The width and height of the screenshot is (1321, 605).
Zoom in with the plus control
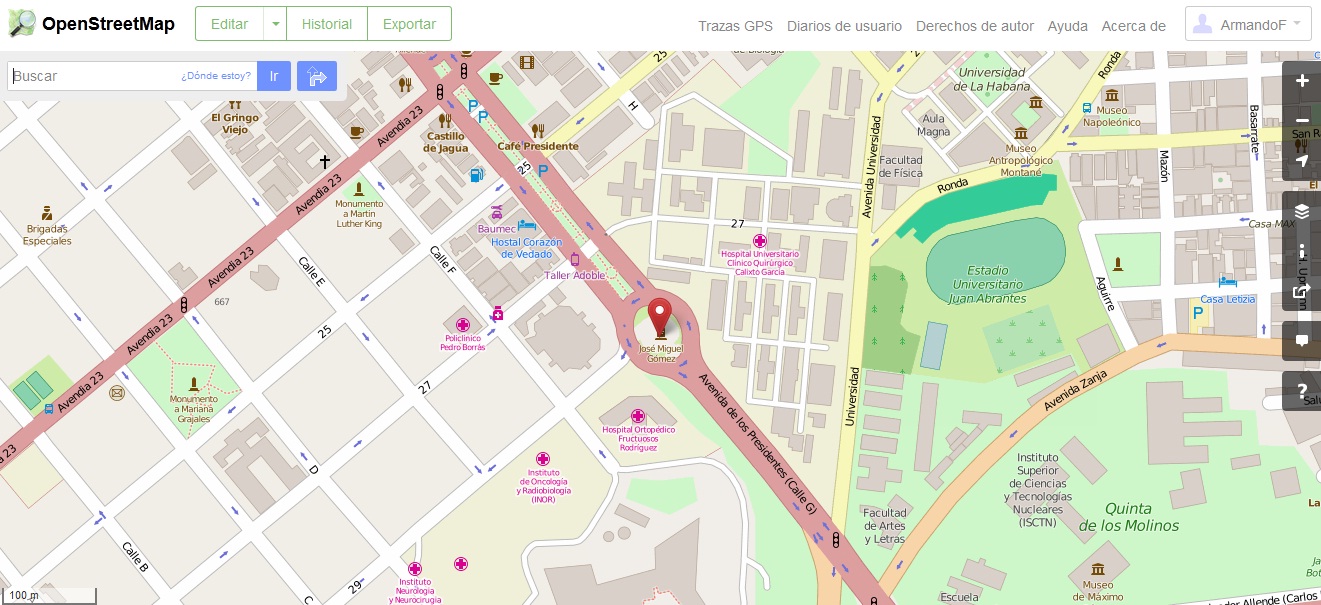pyautogui.click(x=1302, y=81)
